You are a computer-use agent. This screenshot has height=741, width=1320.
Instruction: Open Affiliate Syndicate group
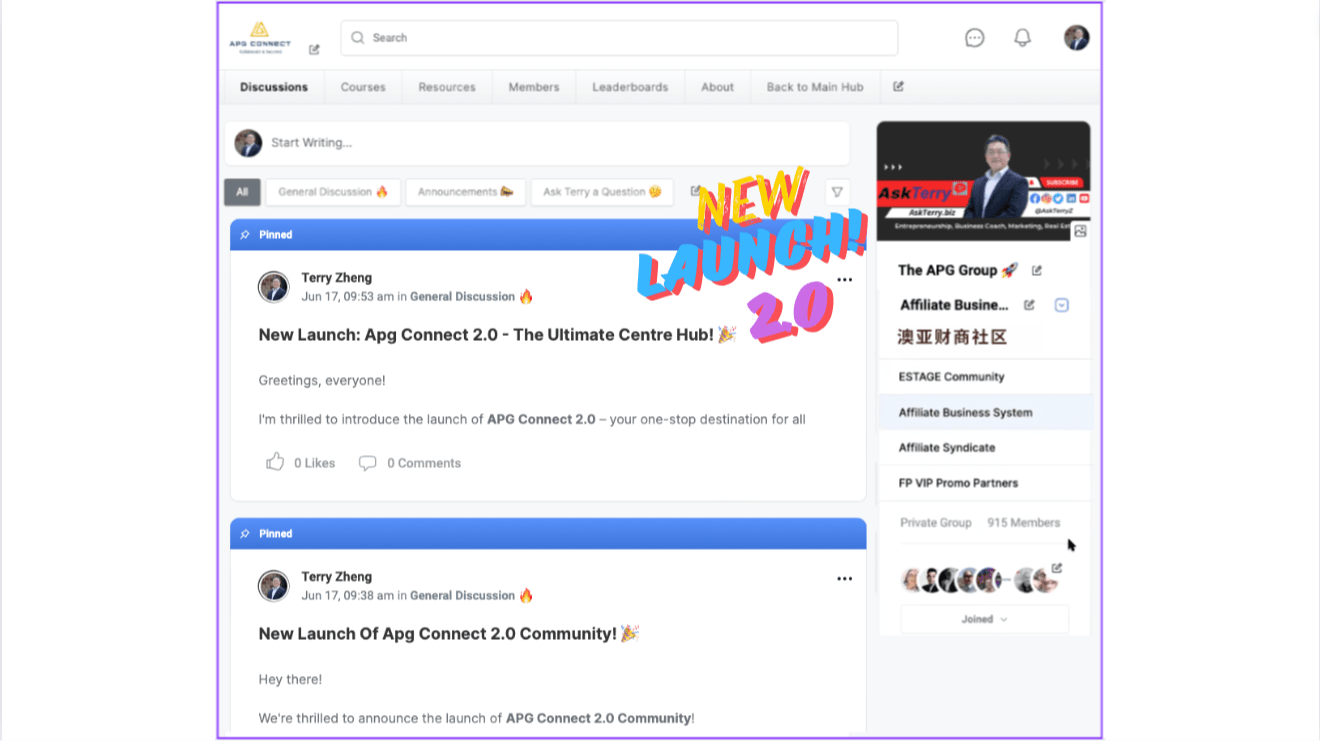984,447
